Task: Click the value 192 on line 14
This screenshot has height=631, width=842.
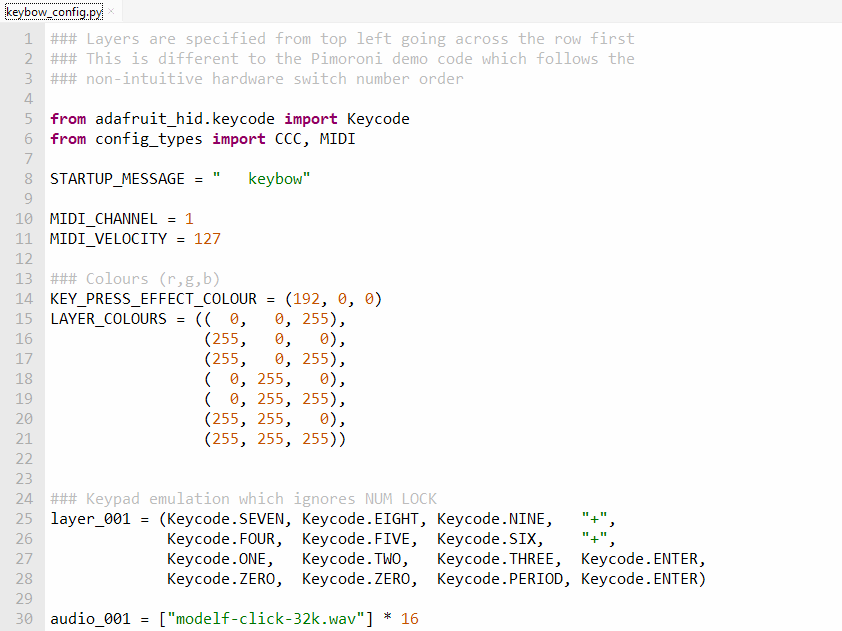Action: click(x=306, y=299)
